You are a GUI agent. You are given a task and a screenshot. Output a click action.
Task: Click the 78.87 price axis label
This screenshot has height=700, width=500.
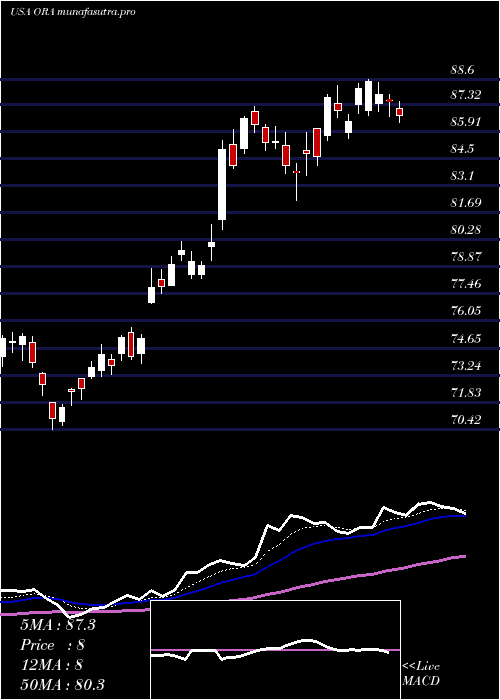click(465, 257)
